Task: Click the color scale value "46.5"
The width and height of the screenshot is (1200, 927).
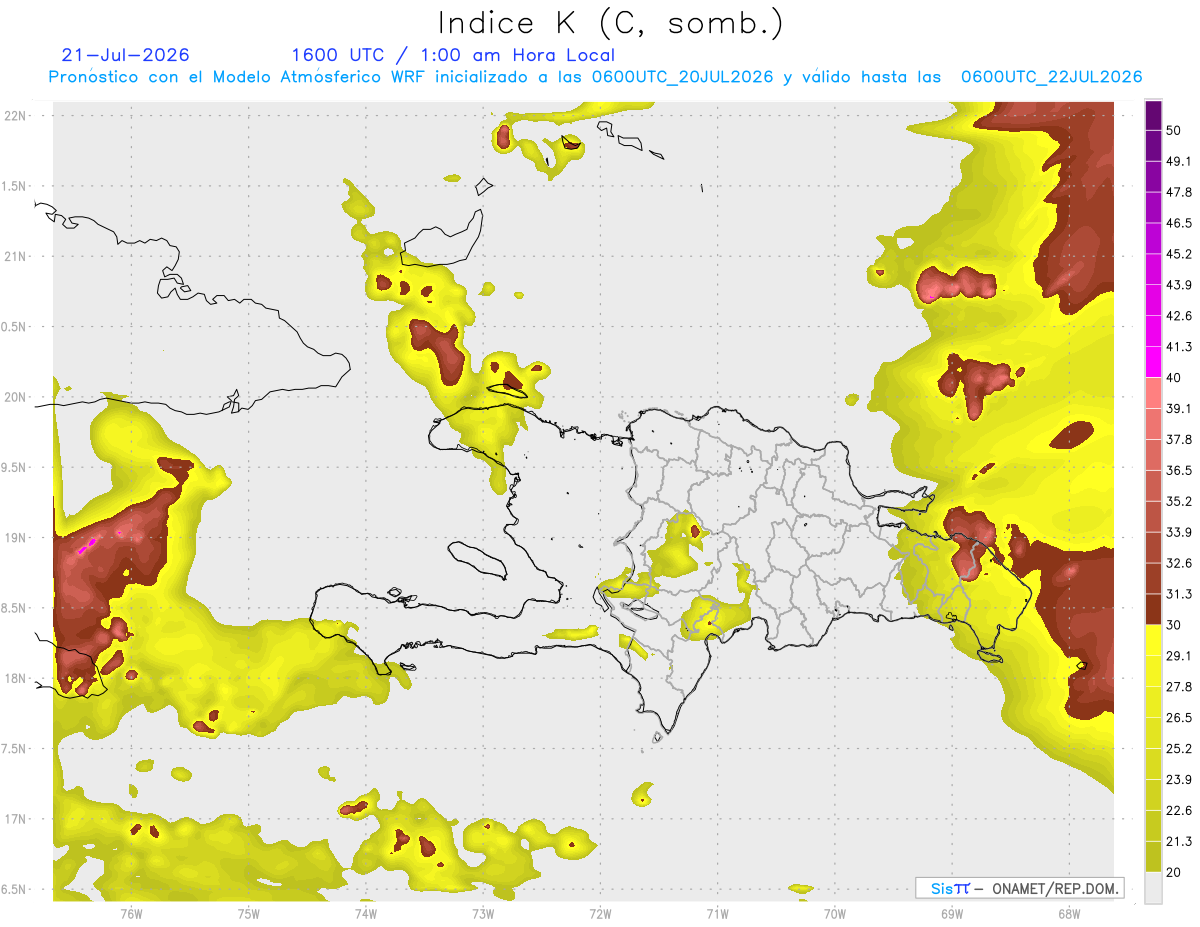Action: (1180, 223)
